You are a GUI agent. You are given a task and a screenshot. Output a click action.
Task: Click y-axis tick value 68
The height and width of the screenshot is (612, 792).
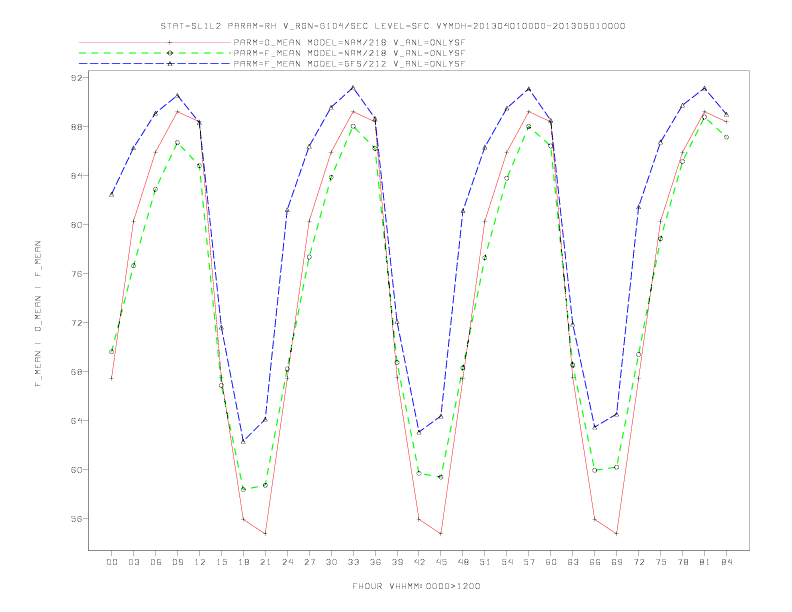76,372
